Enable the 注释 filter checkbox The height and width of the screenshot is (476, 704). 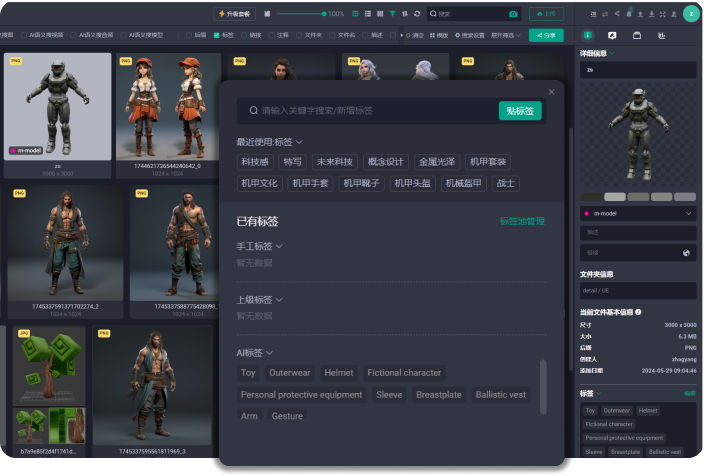click(x=271, y=35)
